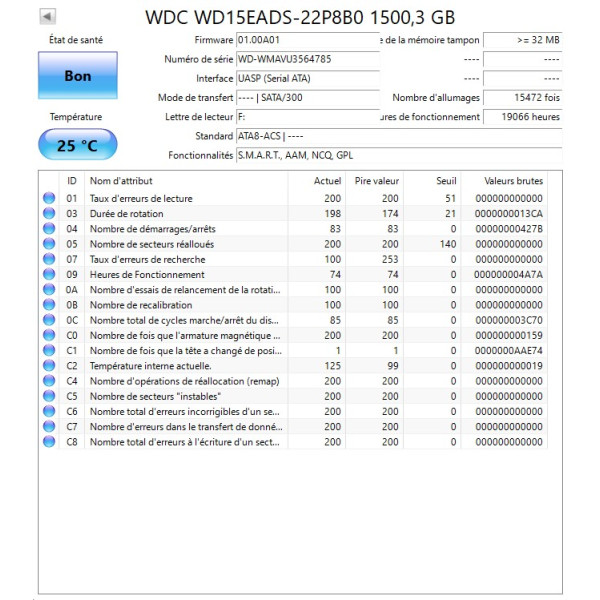
Task: Click the Actuel column header
Action: 317,181
